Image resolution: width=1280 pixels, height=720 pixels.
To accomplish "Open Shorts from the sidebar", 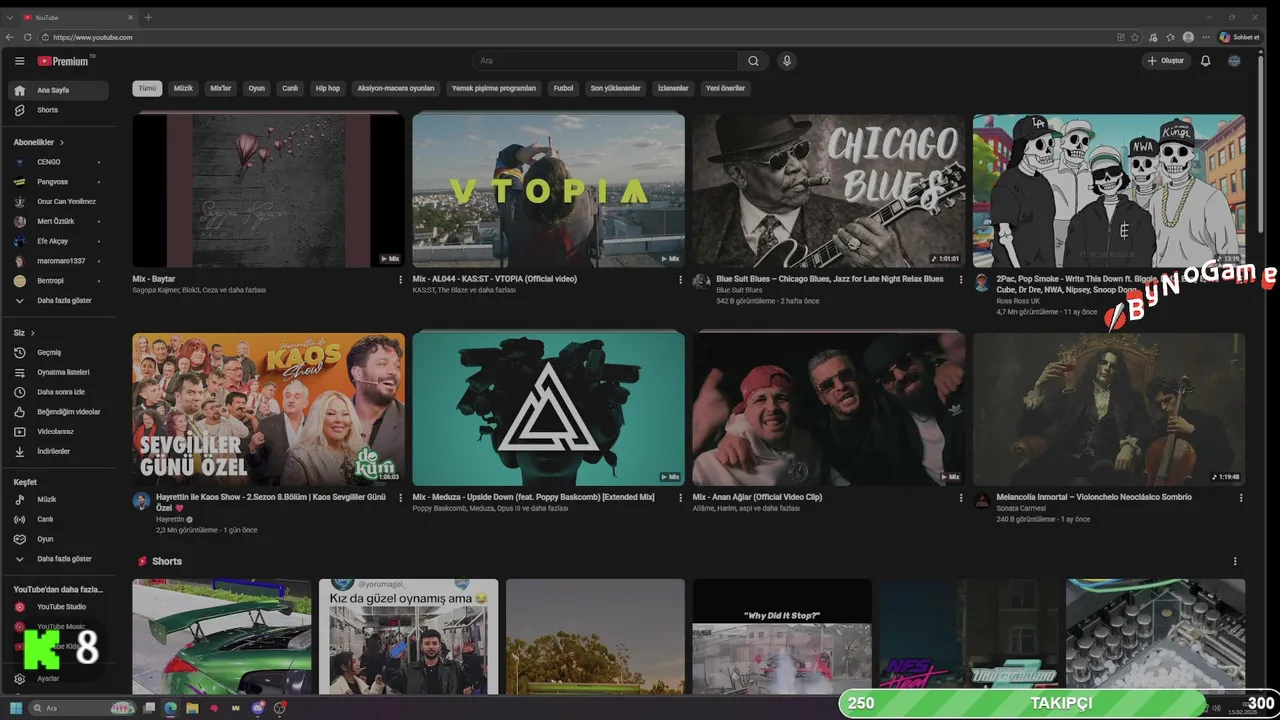I will [x=58, y=110].
